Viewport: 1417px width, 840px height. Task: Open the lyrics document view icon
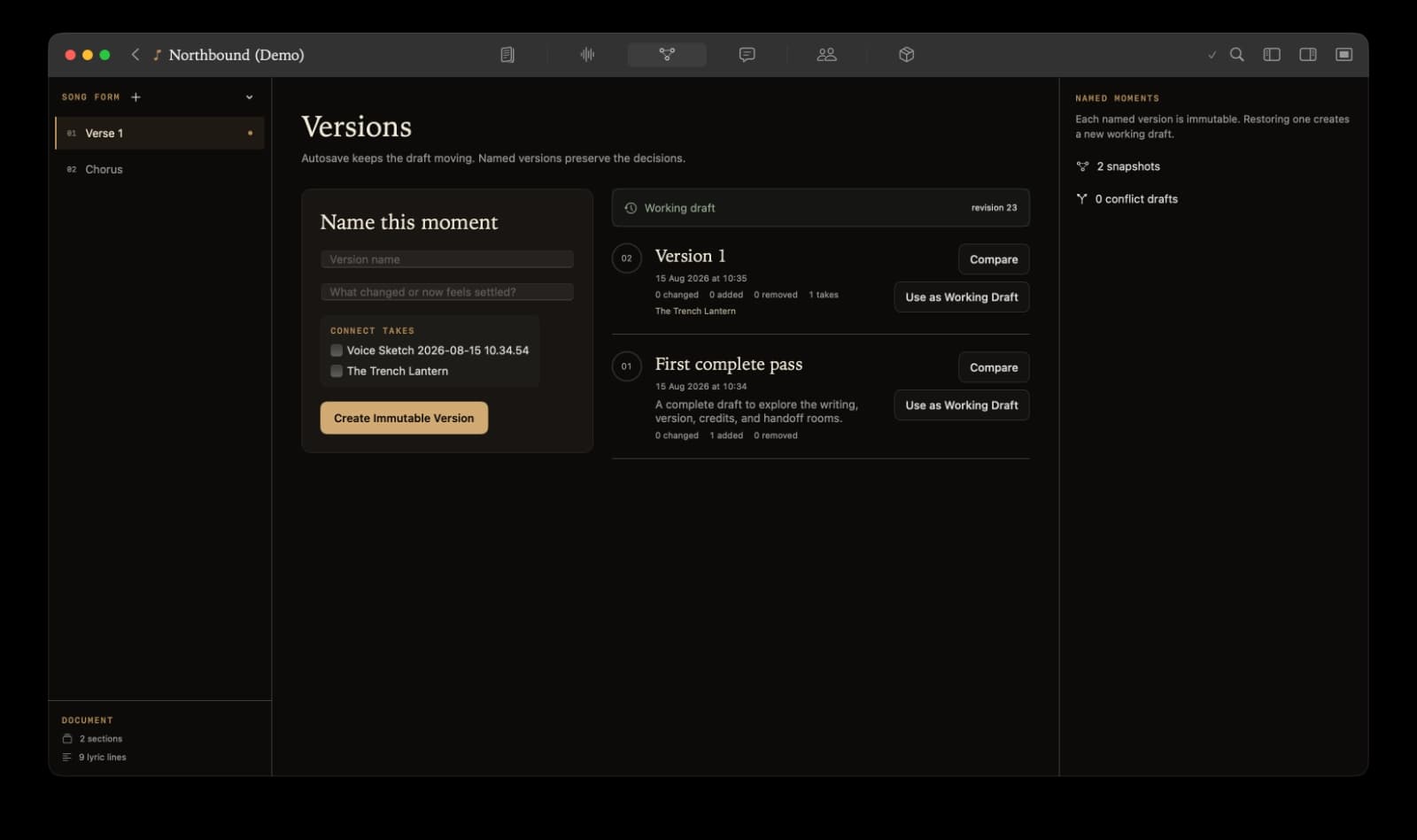(507, 55)
